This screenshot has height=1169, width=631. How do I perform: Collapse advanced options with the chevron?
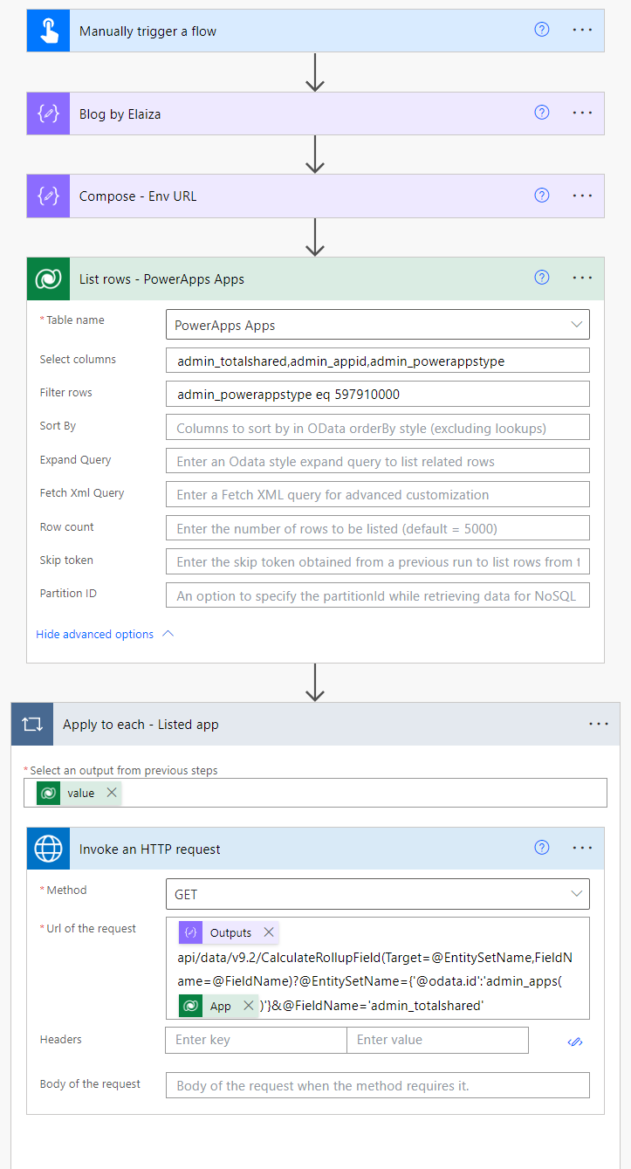[x=166, y=634]
